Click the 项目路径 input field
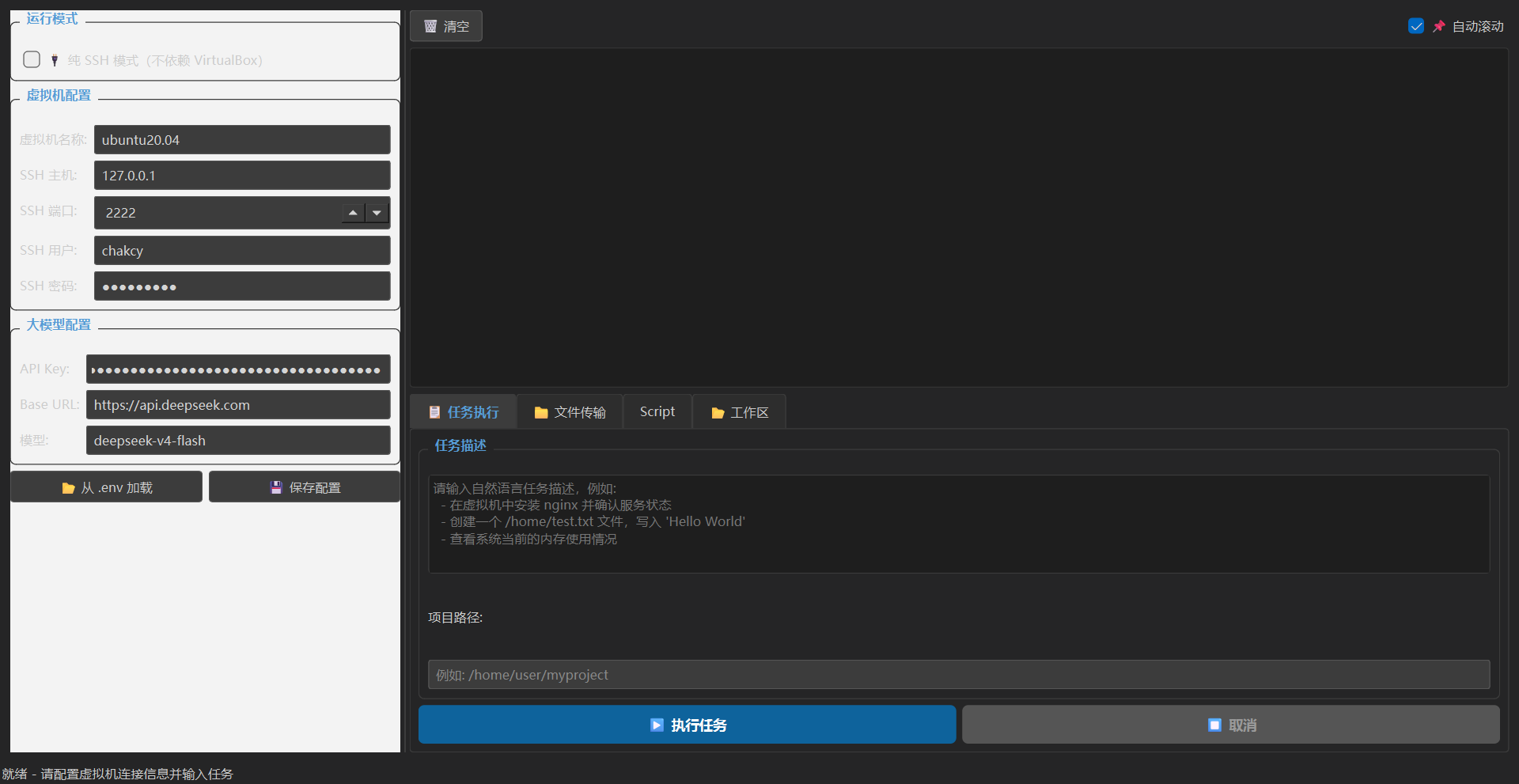The width and height of the screenshot is (1519, 784). click(x=959, y=675)
